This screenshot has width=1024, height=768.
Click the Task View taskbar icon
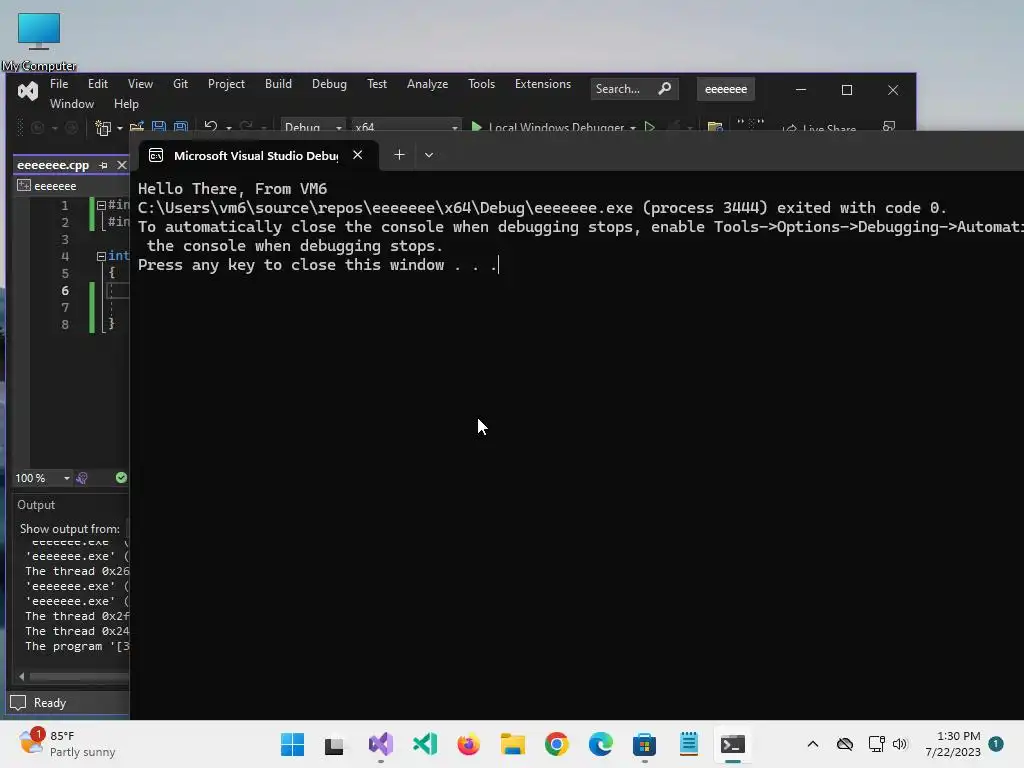pos(334,744)
